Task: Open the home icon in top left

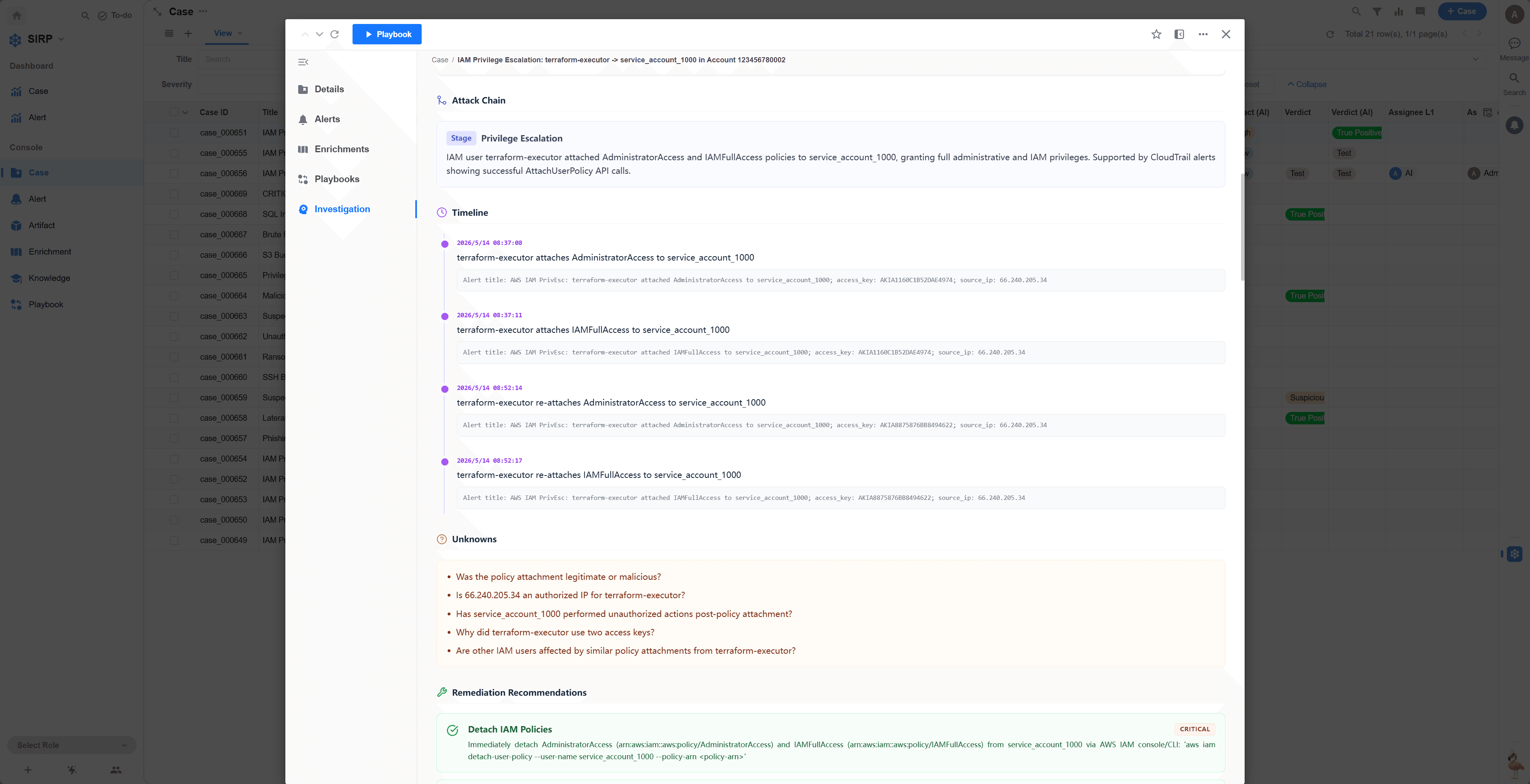Action: (17, 16)
